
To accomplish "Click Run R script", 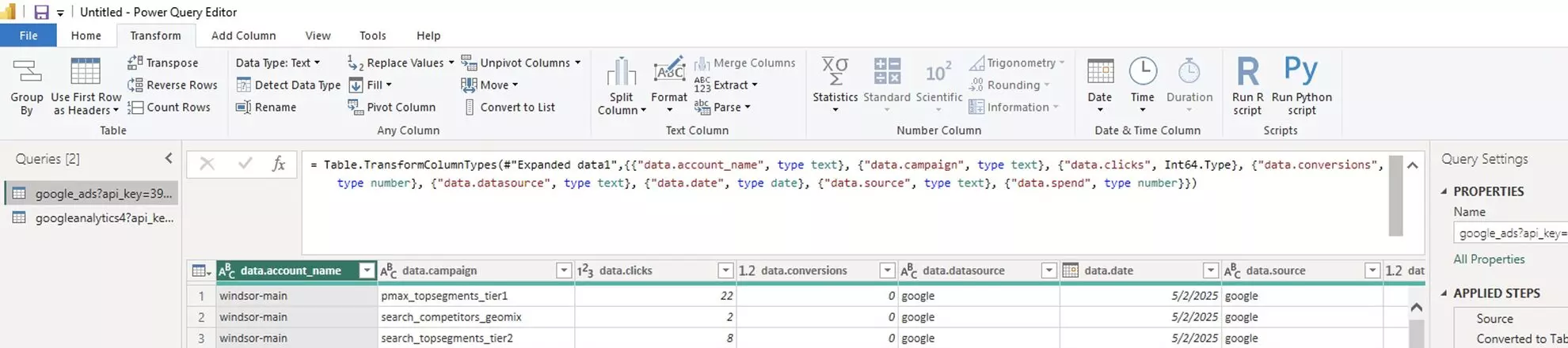I will point(1247,85).
